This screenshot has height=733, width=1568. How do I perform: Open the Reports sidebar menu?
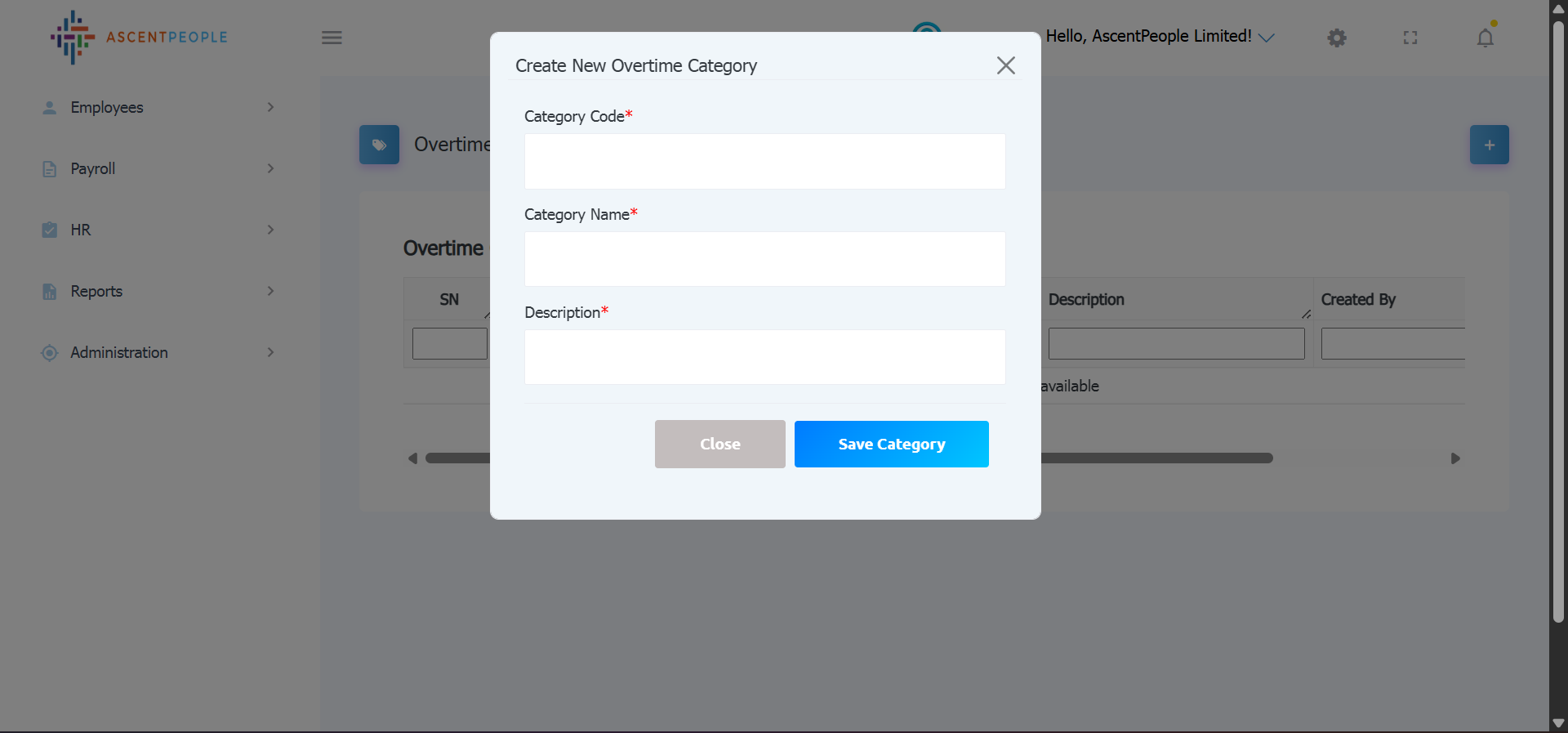[x=96, y=291]
